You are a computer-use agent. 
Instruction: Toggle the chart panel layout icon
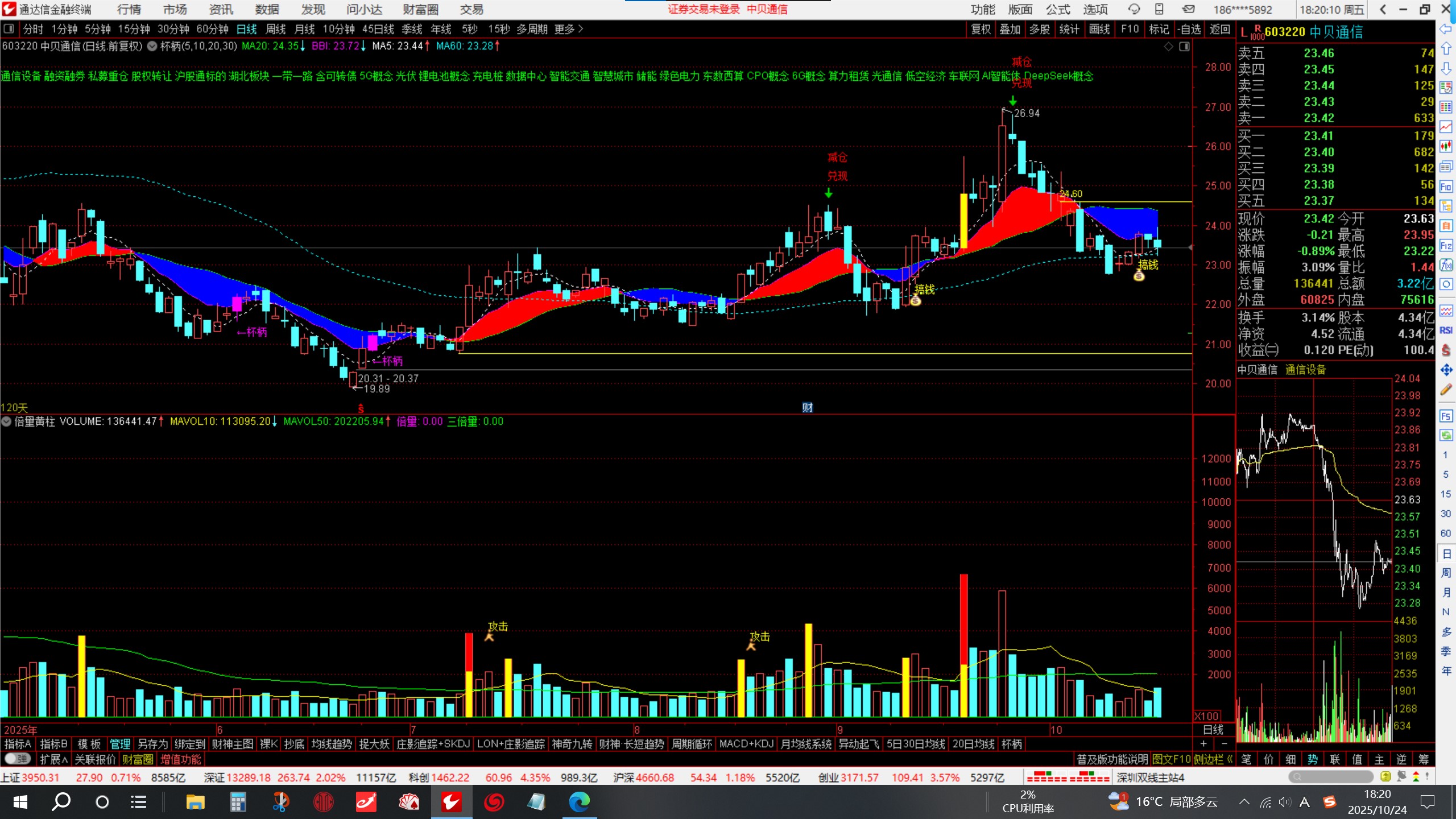(1184, 47)
